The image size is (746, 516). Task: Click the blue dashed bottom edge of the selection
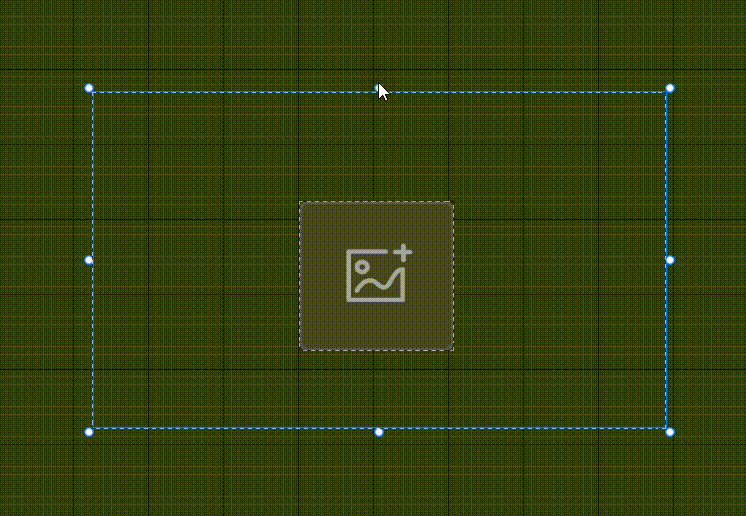[238, 428]
